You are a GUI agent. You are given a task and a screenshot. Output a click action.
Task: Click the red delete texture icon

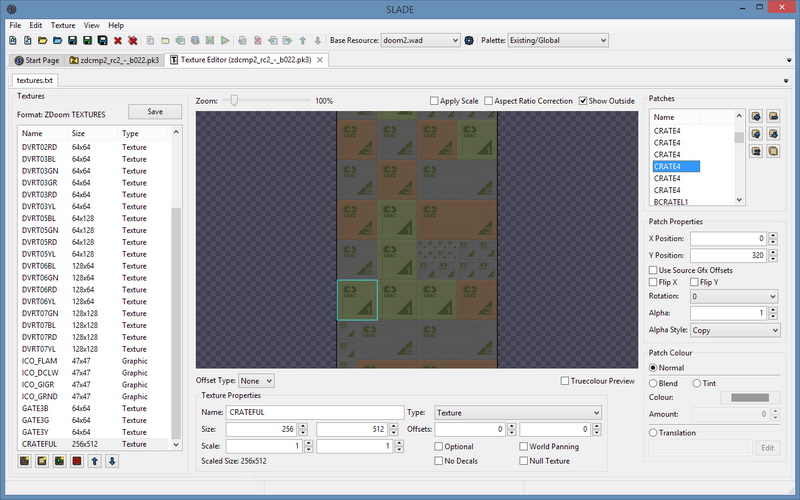coord(76,461)
